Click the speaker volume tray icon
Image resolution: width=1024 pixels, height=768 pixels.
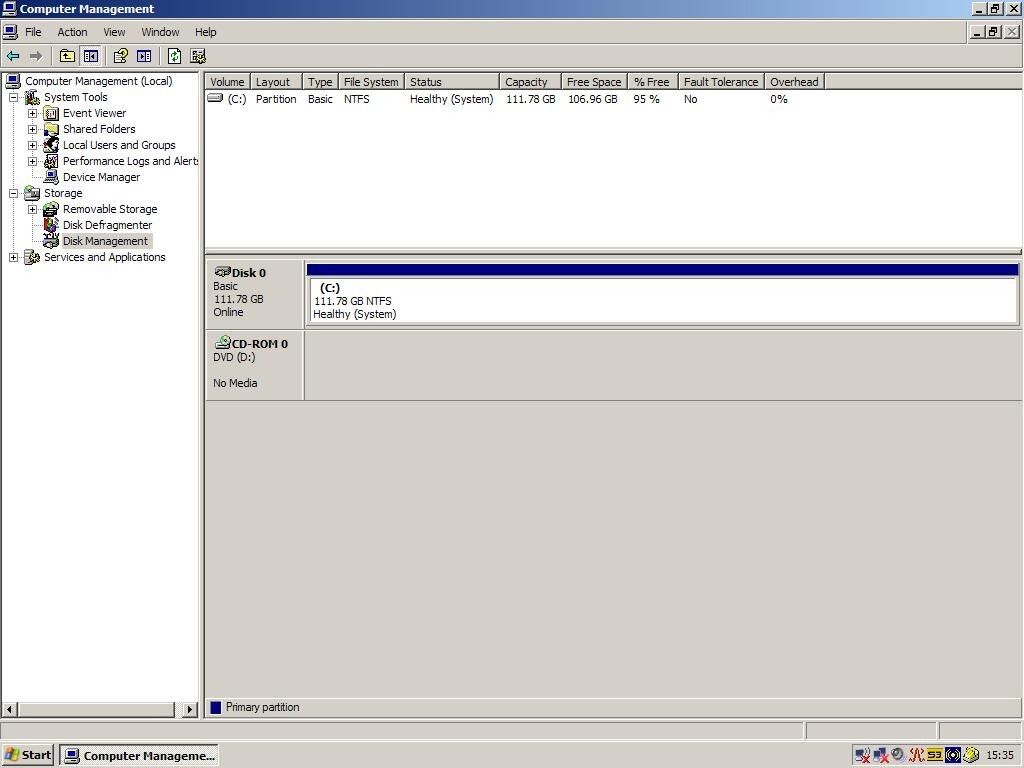899,756
